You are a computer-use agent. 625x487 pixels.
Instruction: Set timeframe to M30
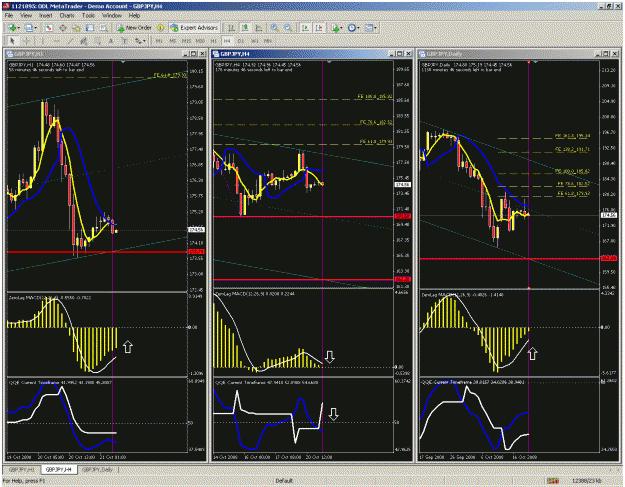click(200, 41)
